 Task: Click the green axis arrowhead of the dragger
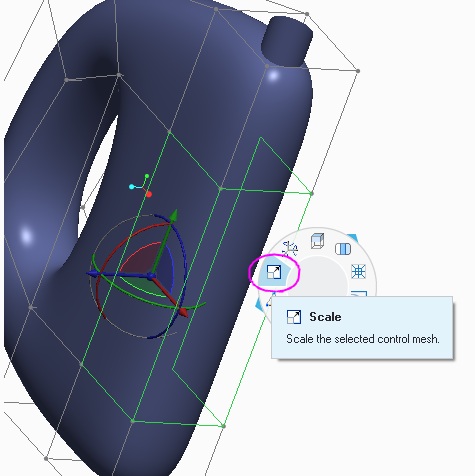tap(173, 216)
